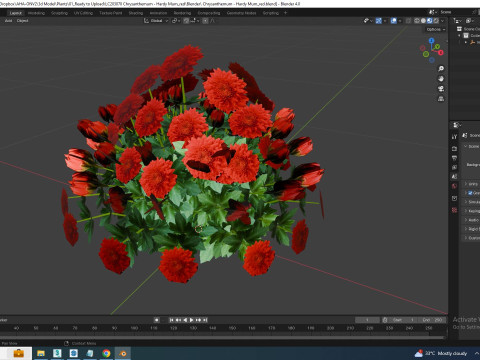Open the Scene properties tab

tap(454, 177)
